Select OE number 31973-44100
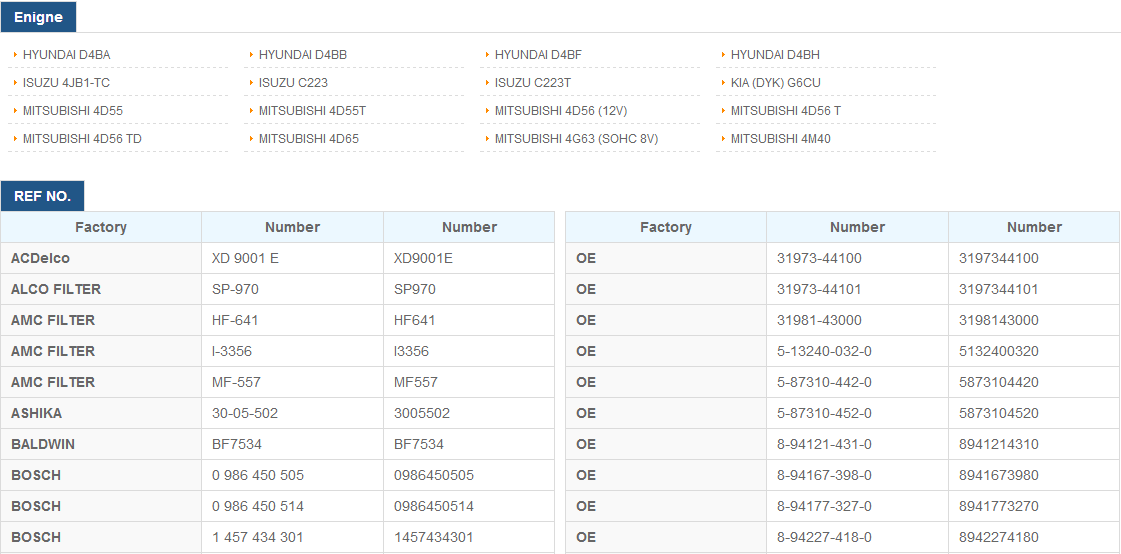This screenshot has width=1121, height=554. click(819, 258)
